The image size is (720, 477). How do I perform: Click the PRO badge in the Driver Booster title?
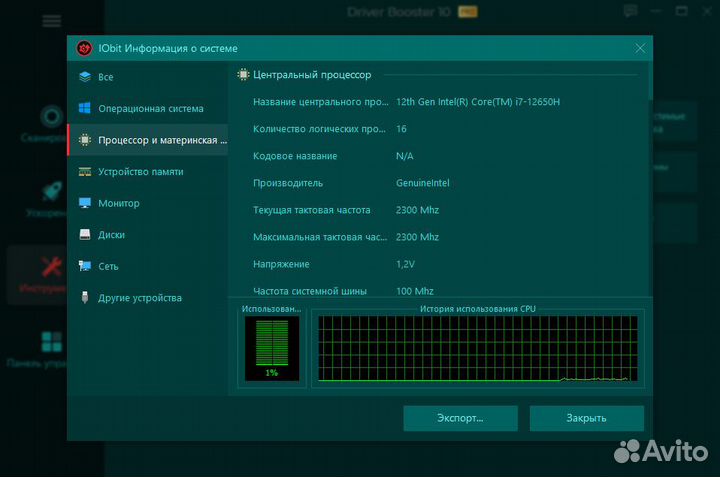click(468, 11)
